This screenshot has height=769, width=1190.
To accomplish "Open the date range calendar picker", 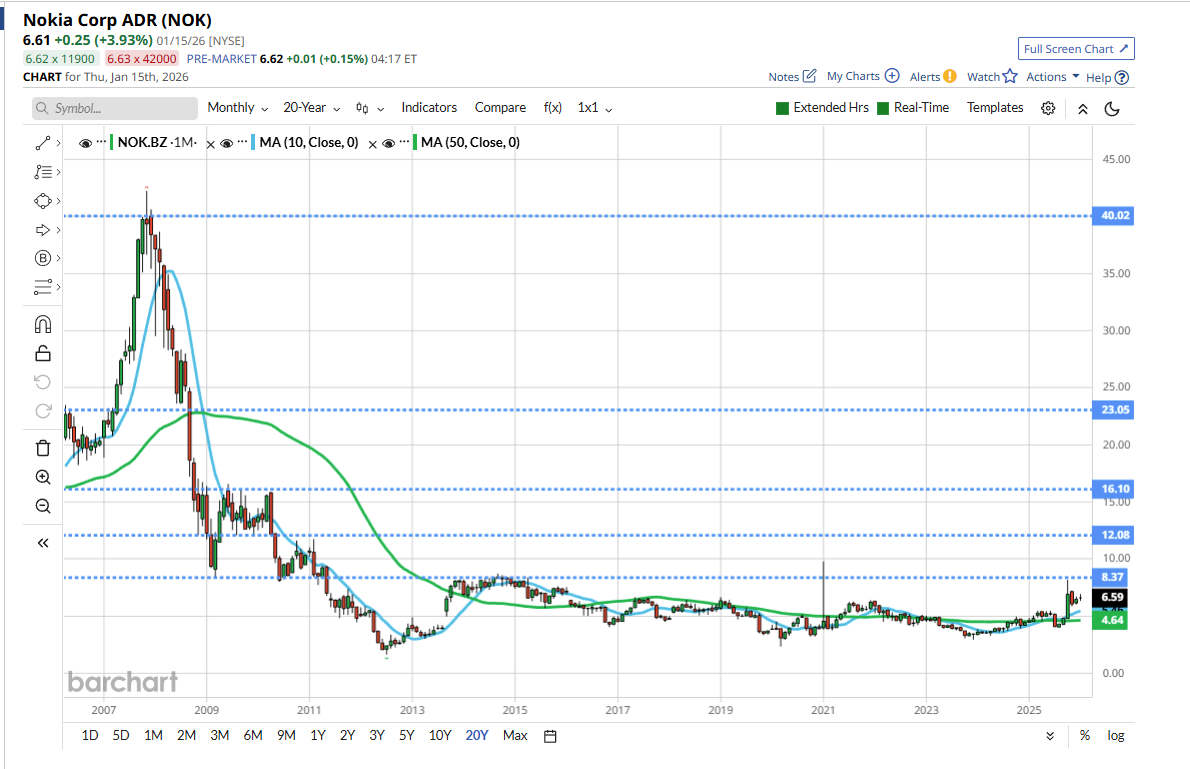I will coord(550,736).
